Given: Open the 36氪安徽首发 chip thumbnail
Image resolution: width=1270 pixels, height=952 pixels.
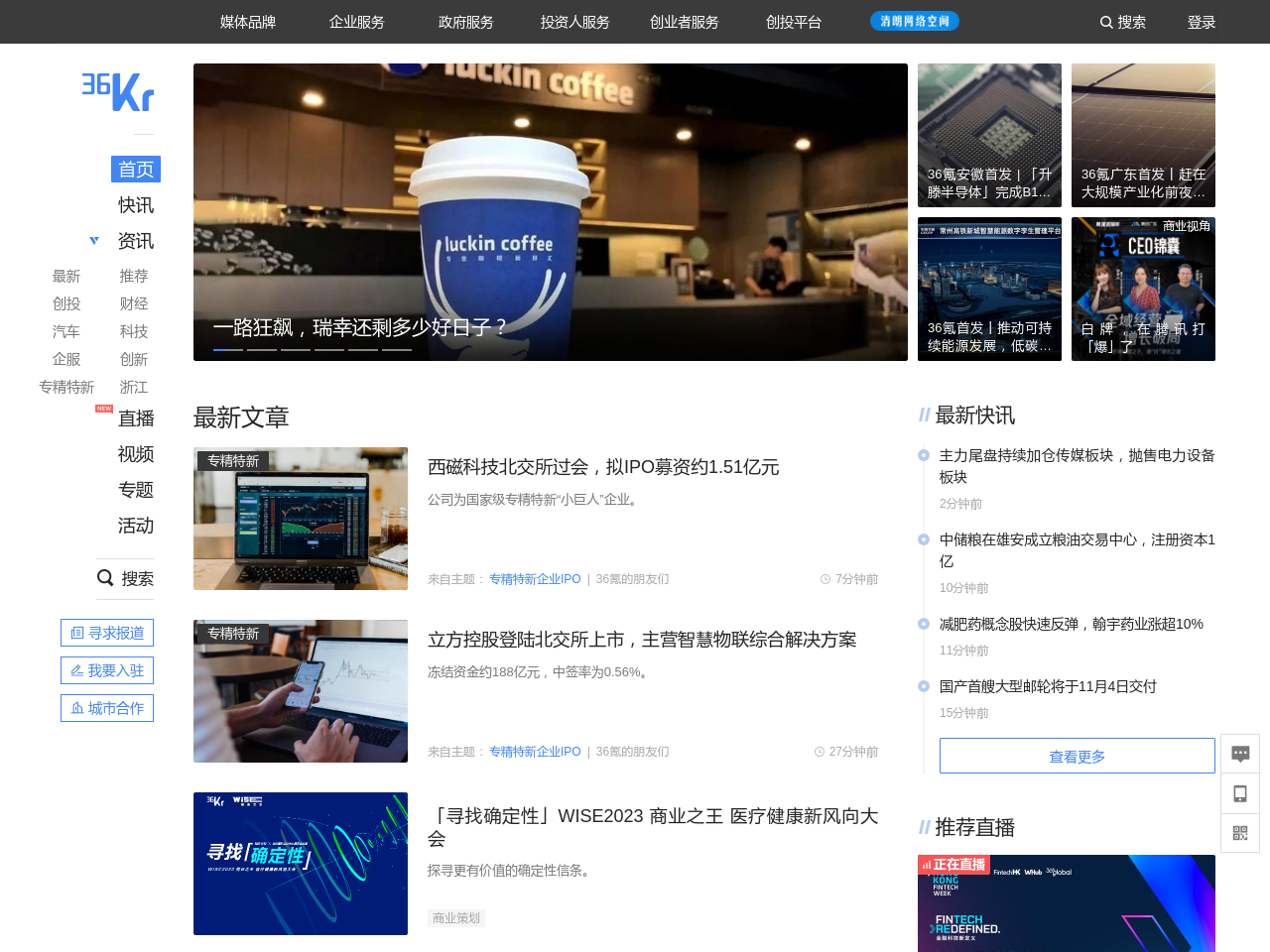Looking at the screenshot, I should pyautogui.click(x=989, y=135).
